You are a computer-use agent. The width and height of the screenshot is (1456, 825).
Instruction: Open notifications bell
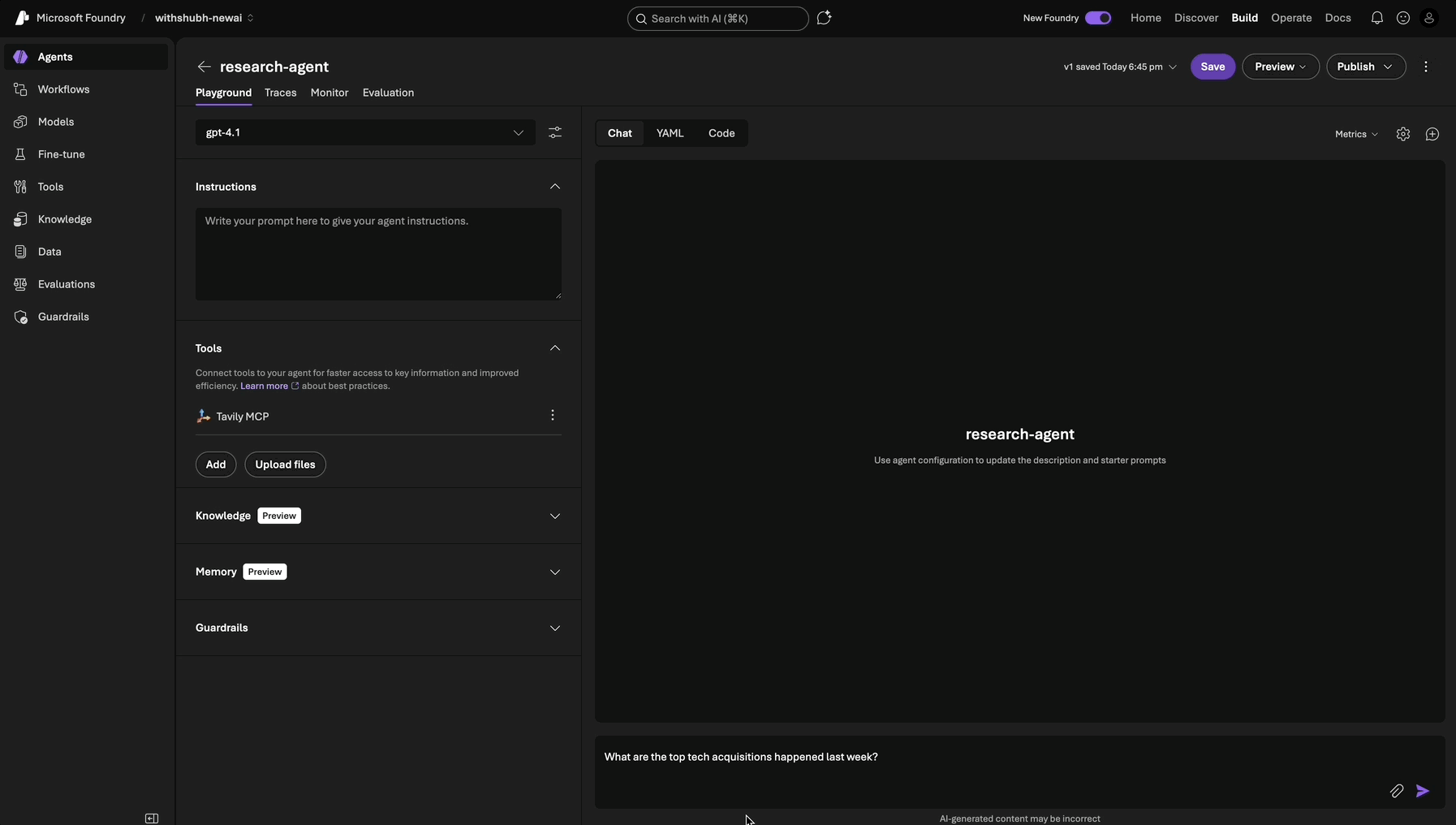pyautogui.click(x=1377, y=17)
